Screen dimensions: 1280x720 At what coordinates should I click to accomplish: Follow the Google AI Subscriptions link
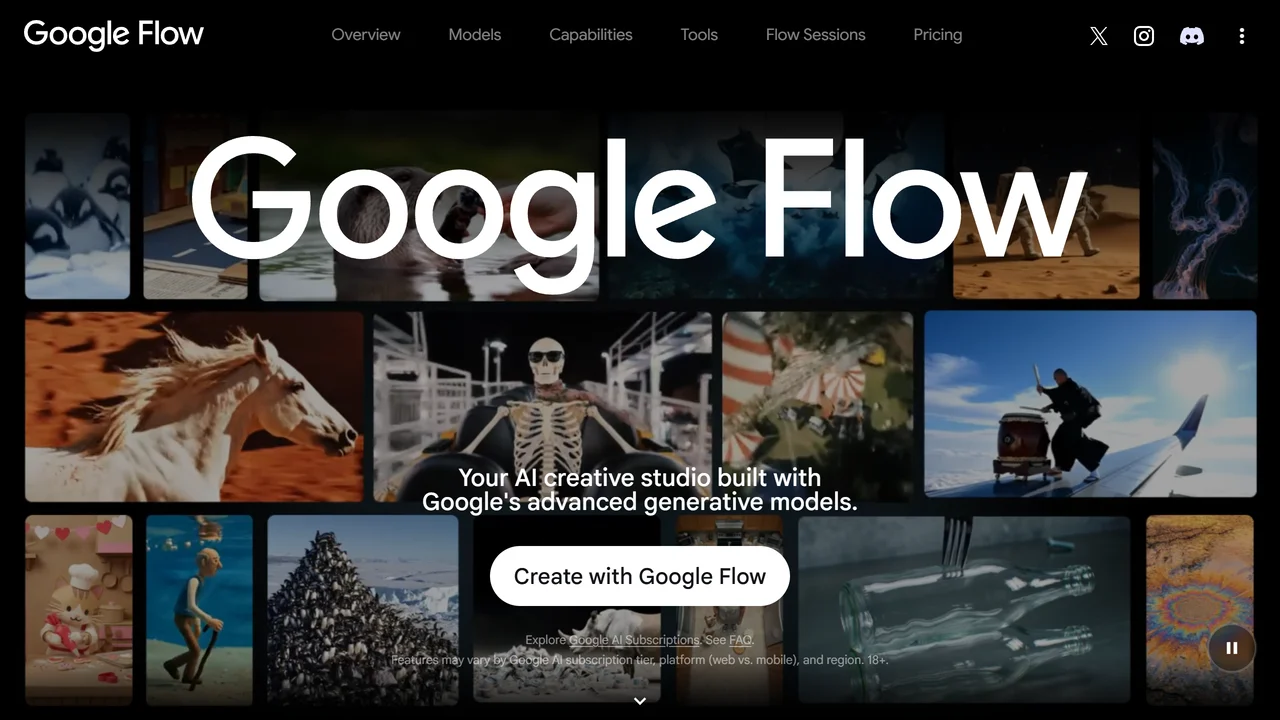pyautogui.click(x=634, y=640)
